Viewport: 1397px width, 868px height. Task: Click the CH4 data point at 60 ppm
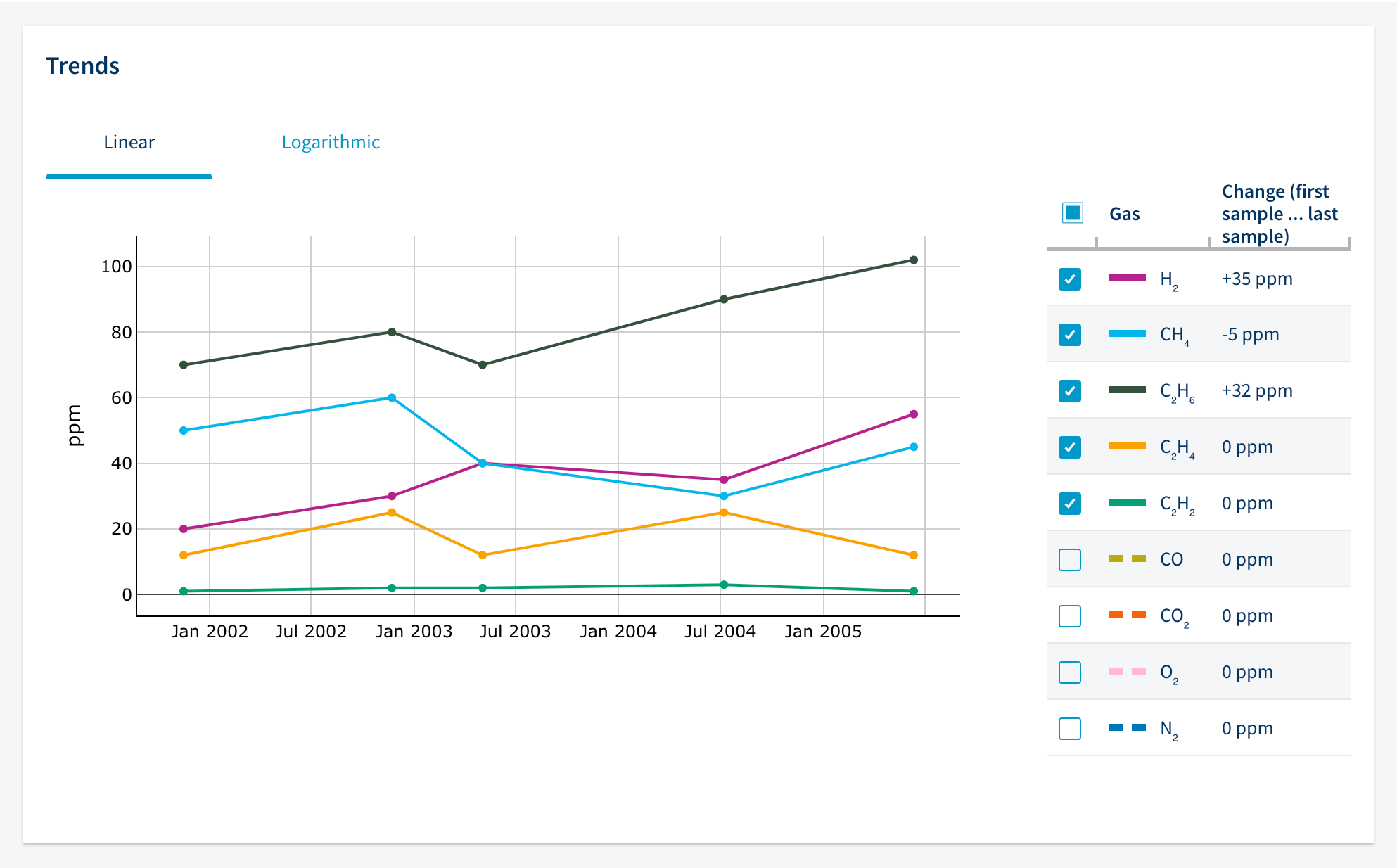click(x=392, y=398)
